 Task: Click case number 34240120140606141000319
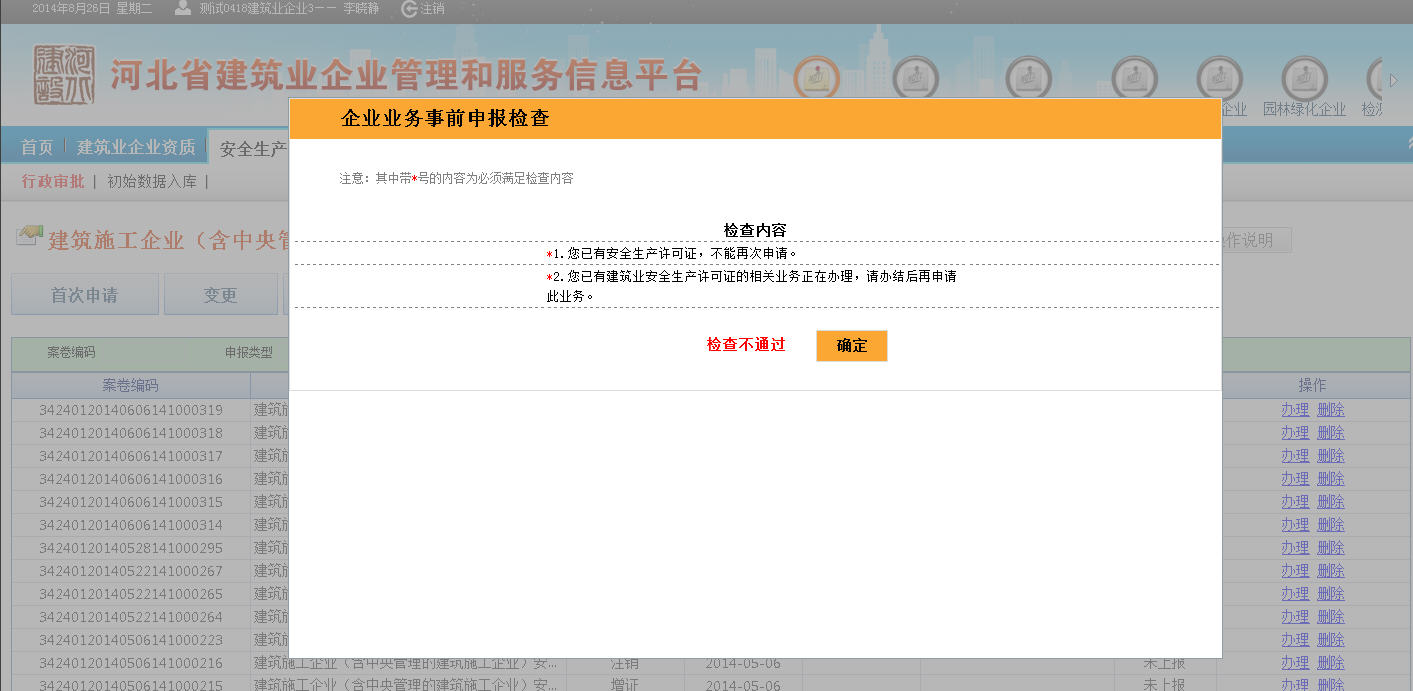[131, 410]
